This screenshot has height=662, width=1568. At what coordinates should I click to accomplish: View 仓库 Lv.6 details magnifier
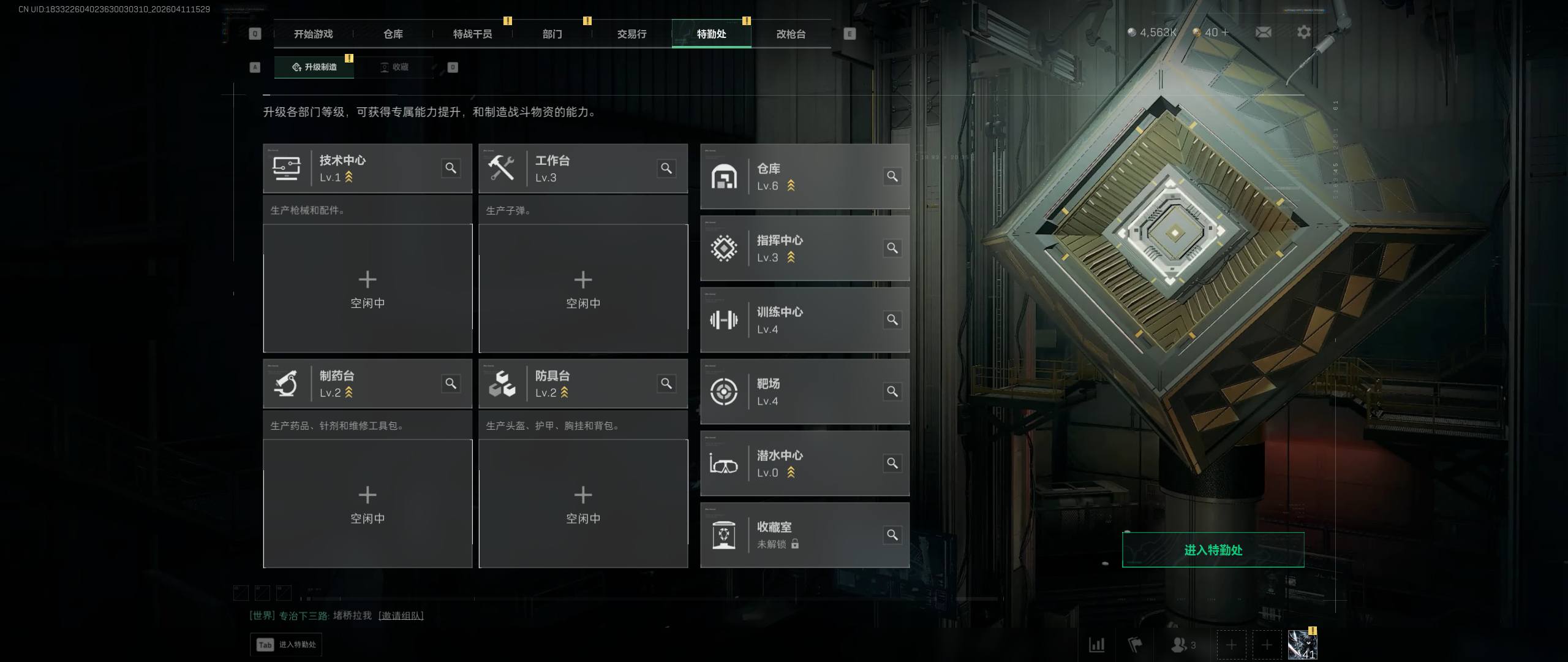[892, 177]
